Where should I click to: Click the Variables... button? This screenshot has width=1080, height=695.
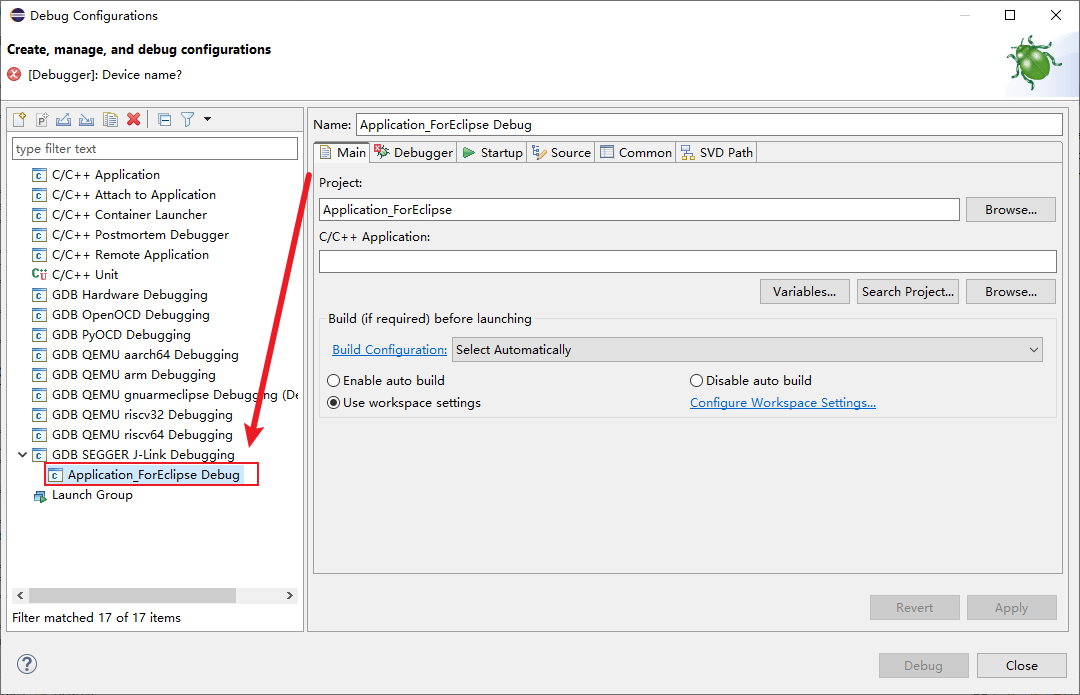point(804,291)
